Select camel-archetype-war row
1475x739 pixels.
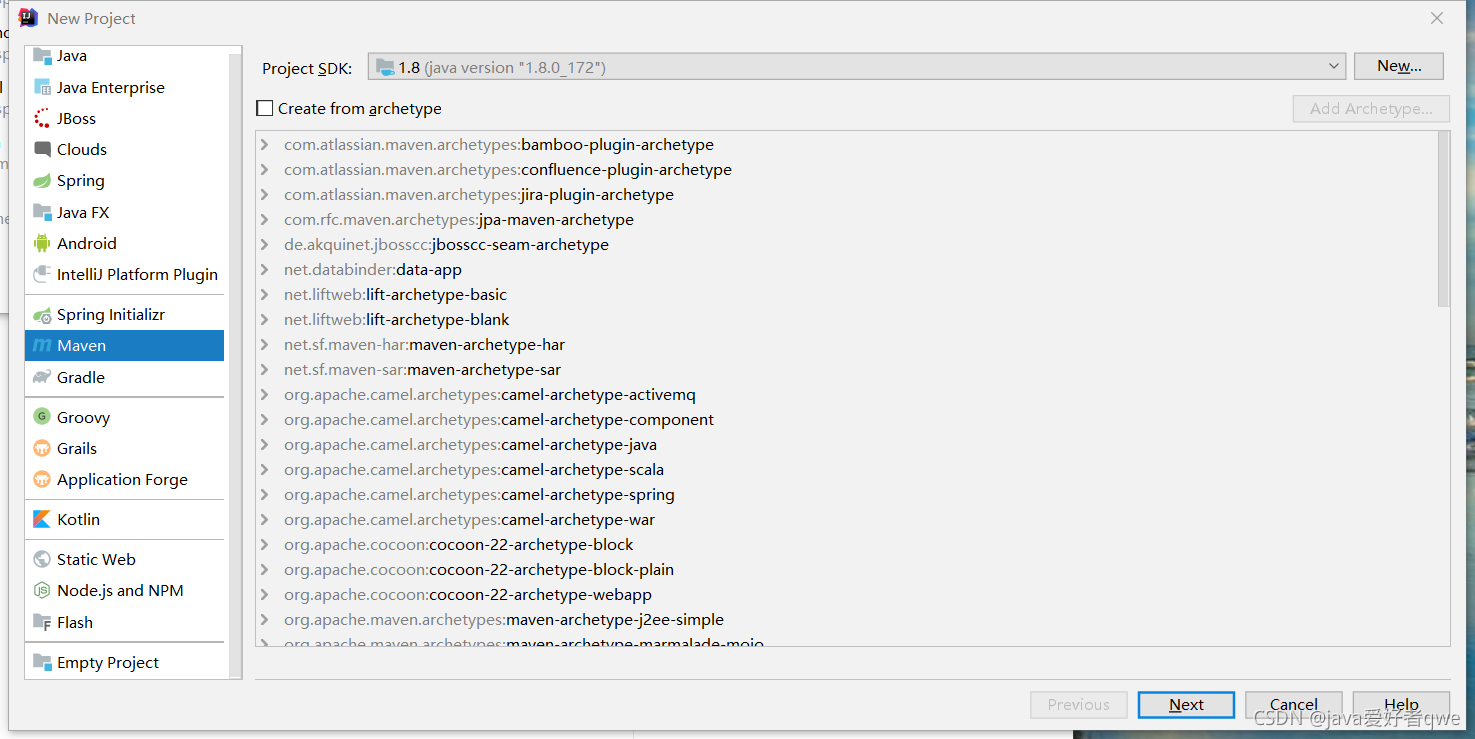point(846,520)
